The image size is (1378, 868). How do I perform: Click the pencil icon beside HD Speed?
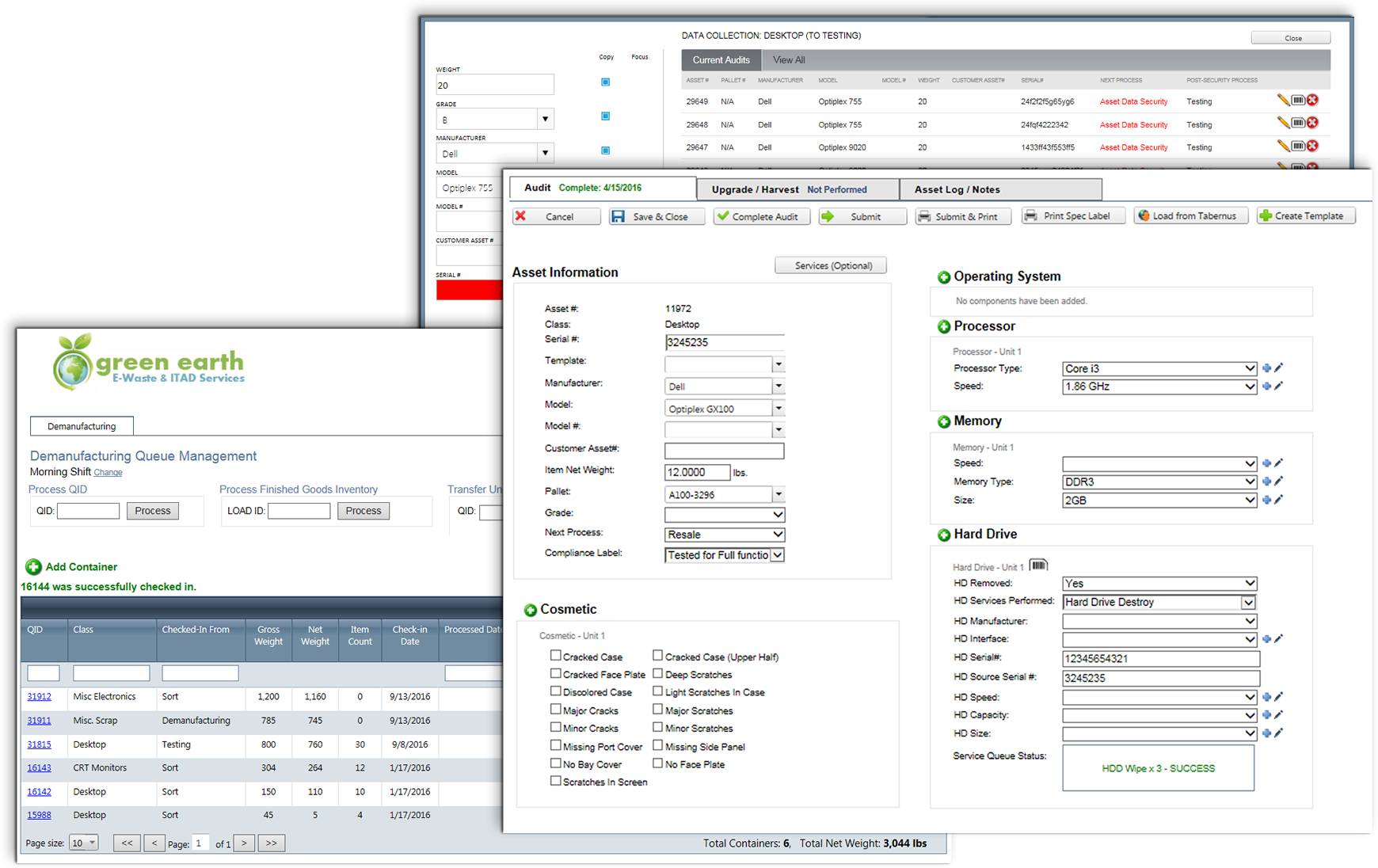coord(1279,697)
